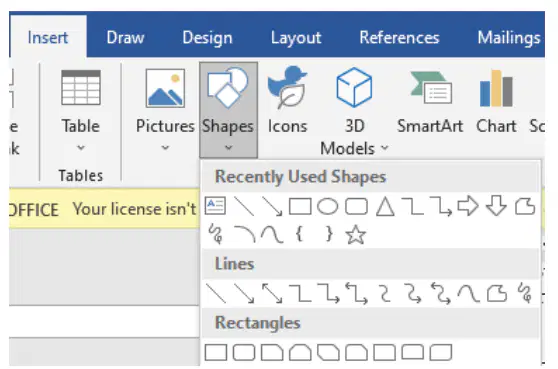Pick Scribble in Recently Used Shapes
558x369 pixels.
[x=215, y=234]
